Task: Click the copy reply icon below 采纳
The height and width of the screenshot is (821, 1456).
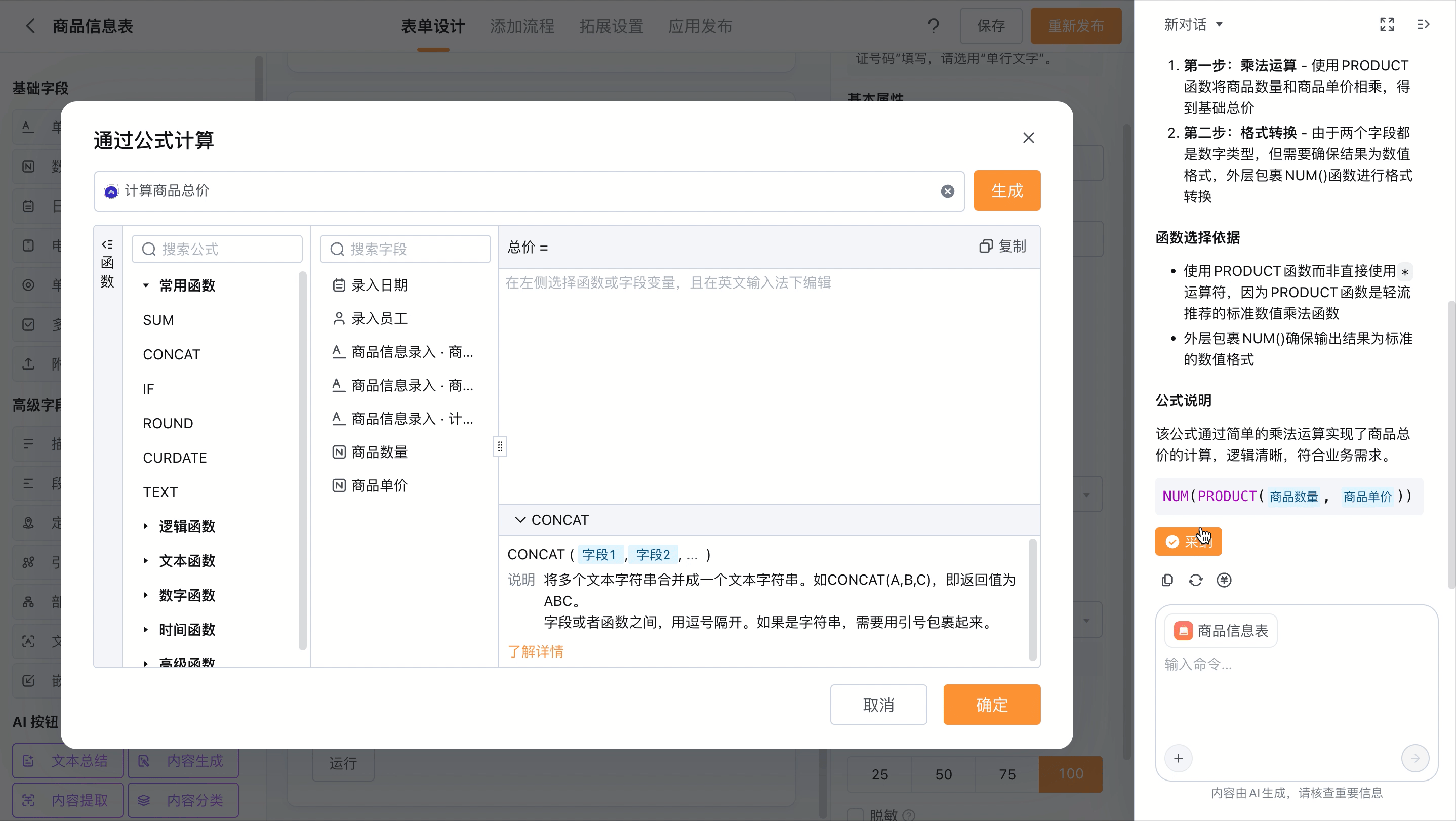Action: 1167,580
